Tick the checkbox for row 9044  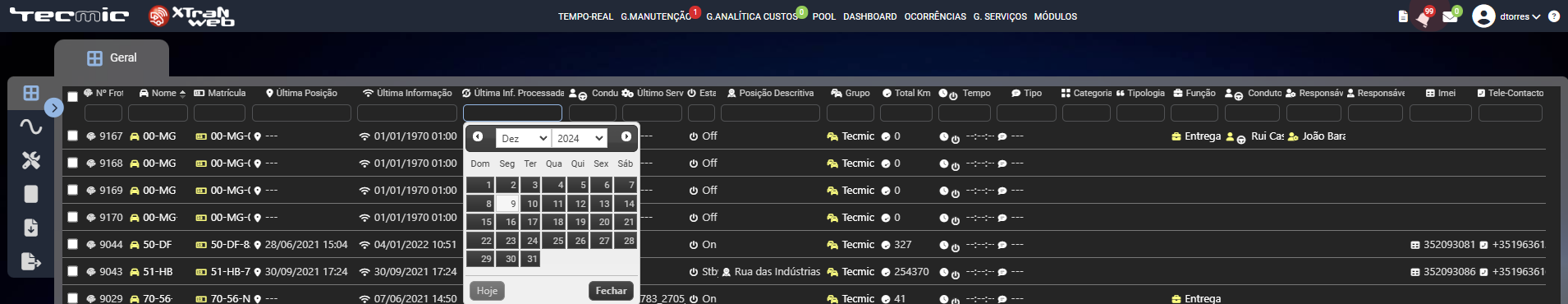point(73,245)
